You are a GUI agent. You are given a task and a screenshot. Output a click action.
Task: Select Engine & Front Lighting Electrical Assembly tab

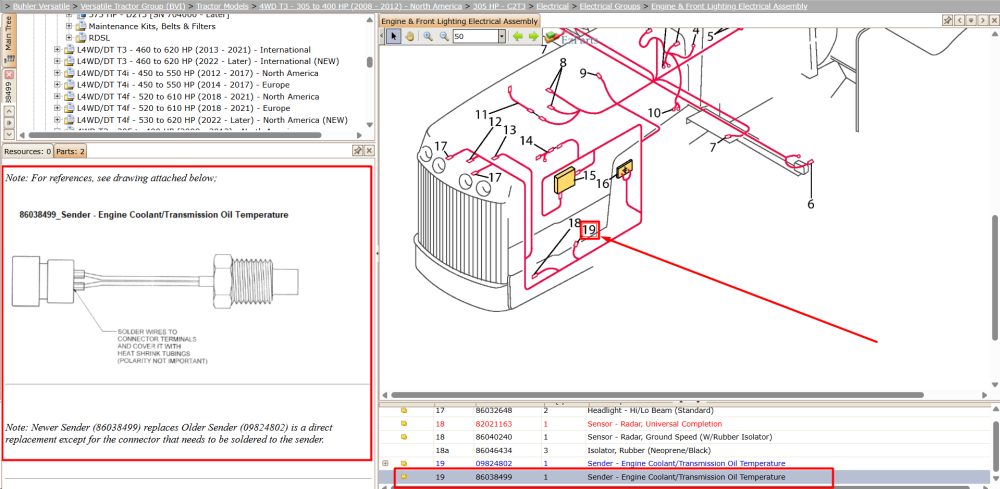coord(459,21)
